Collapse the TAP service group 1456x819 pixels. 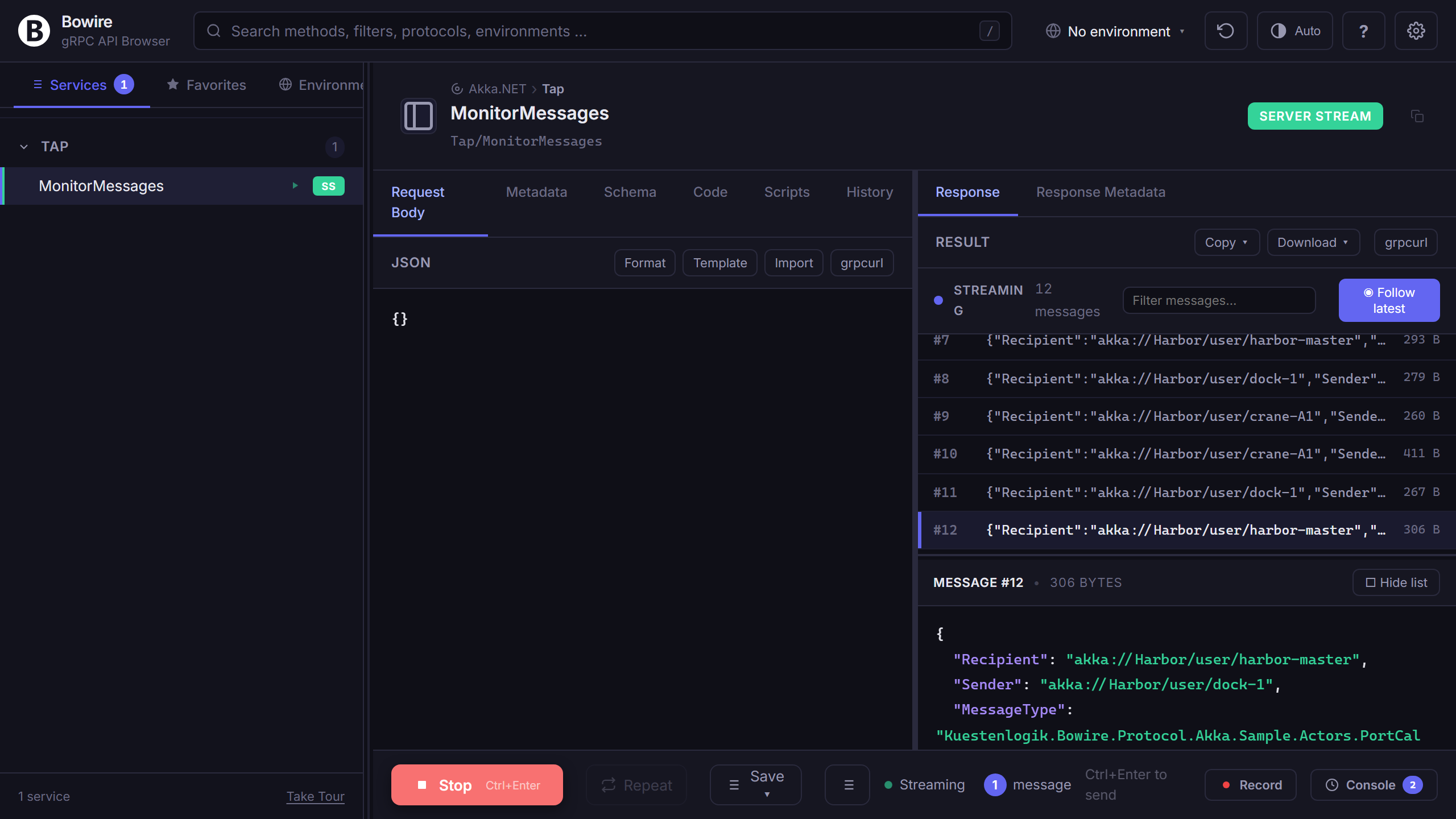pos(24,147)
